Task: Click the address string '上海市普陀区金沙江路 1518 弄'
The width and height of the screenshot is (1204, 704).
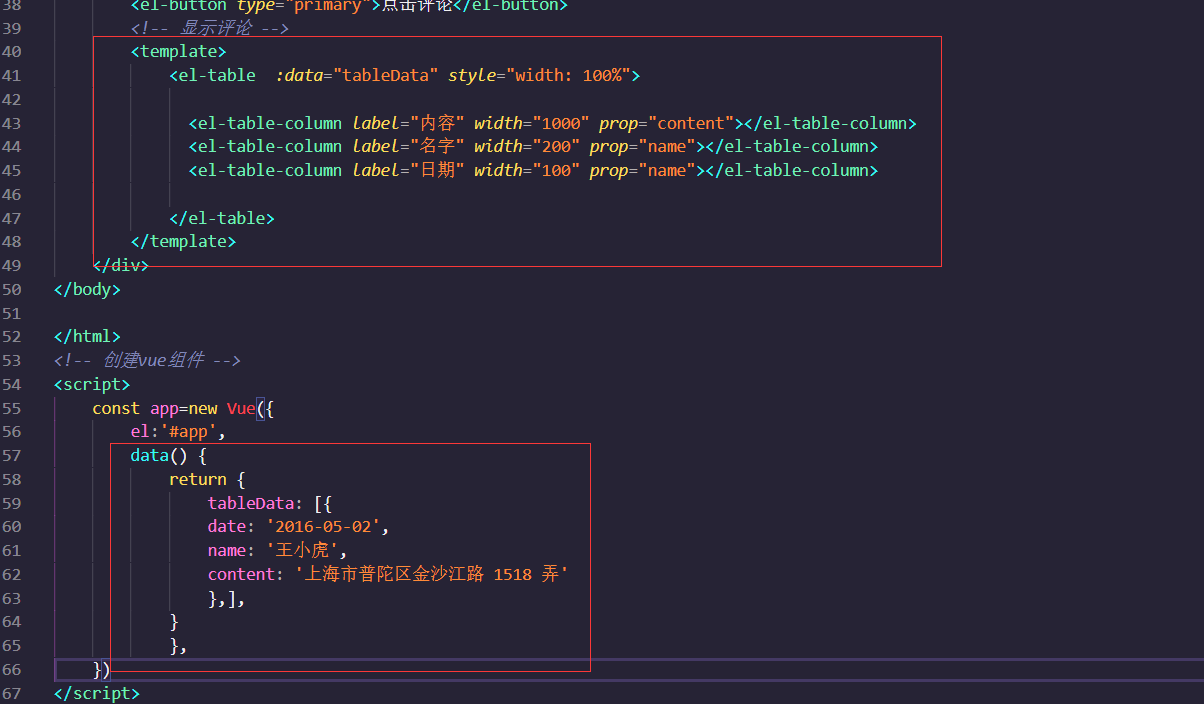Action: pyautogui.click(x=433, y=574)
